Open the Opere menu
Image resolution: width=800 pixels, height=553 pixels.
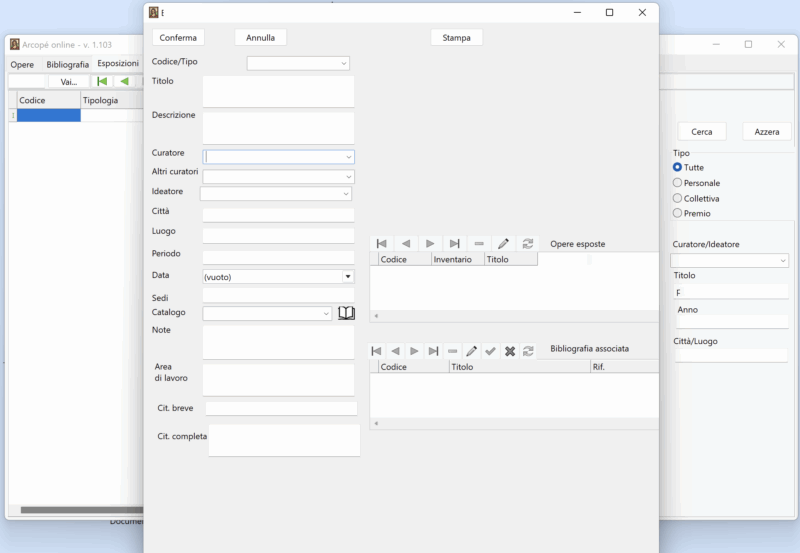point(22,64)
